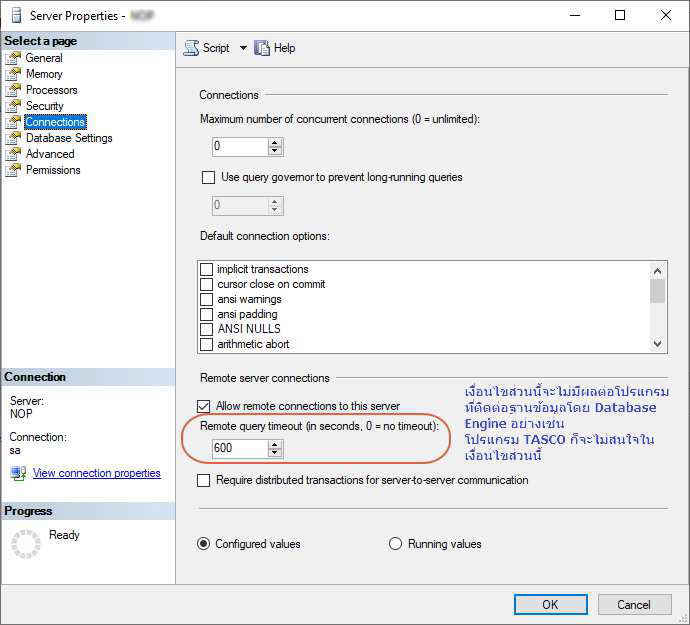The image size is (690, 625).
Task: Click the Script toolbar icon
Action: 191,48
